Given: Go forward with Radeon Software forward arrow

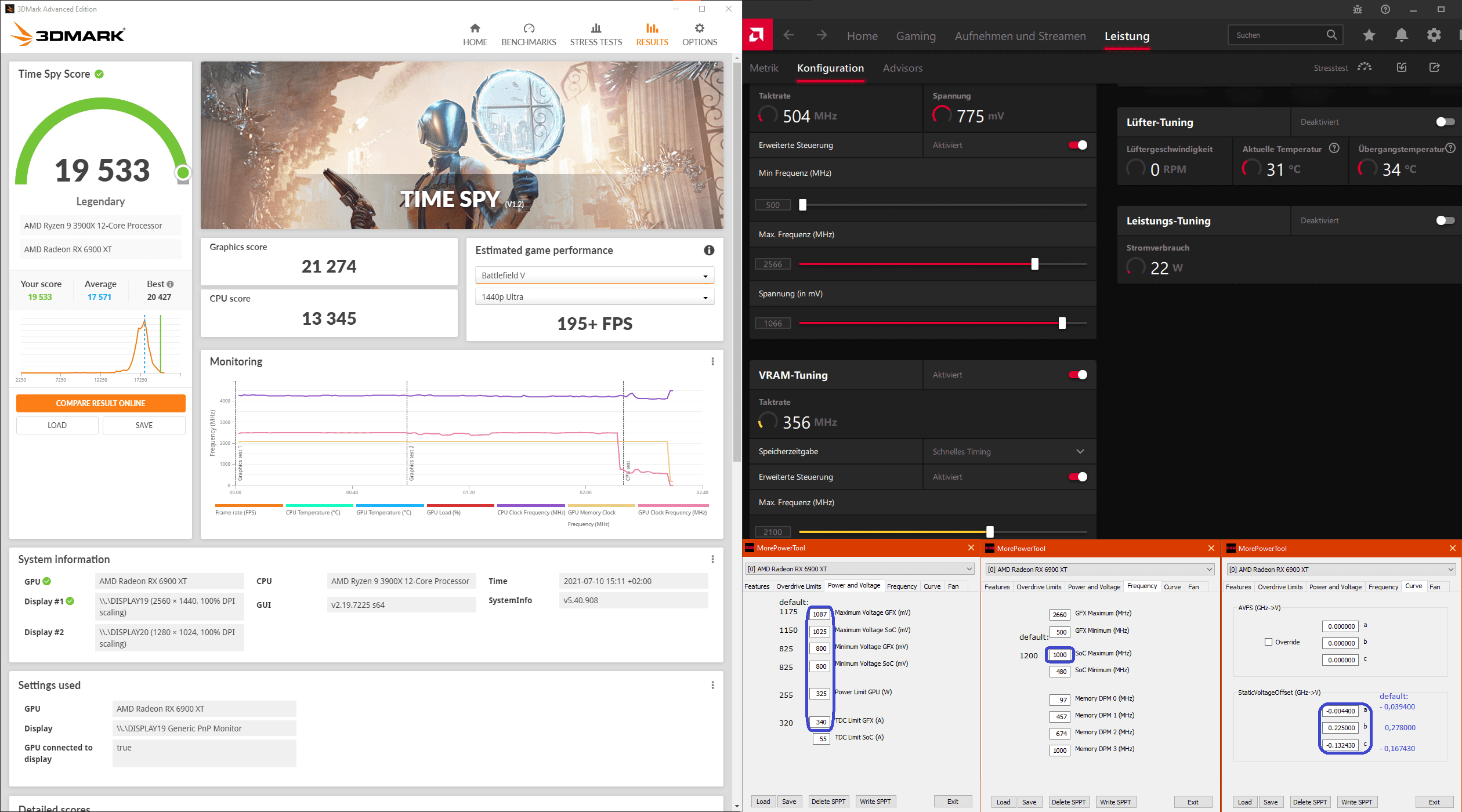Looking at the screenshot, I should (x=822, y=35).
